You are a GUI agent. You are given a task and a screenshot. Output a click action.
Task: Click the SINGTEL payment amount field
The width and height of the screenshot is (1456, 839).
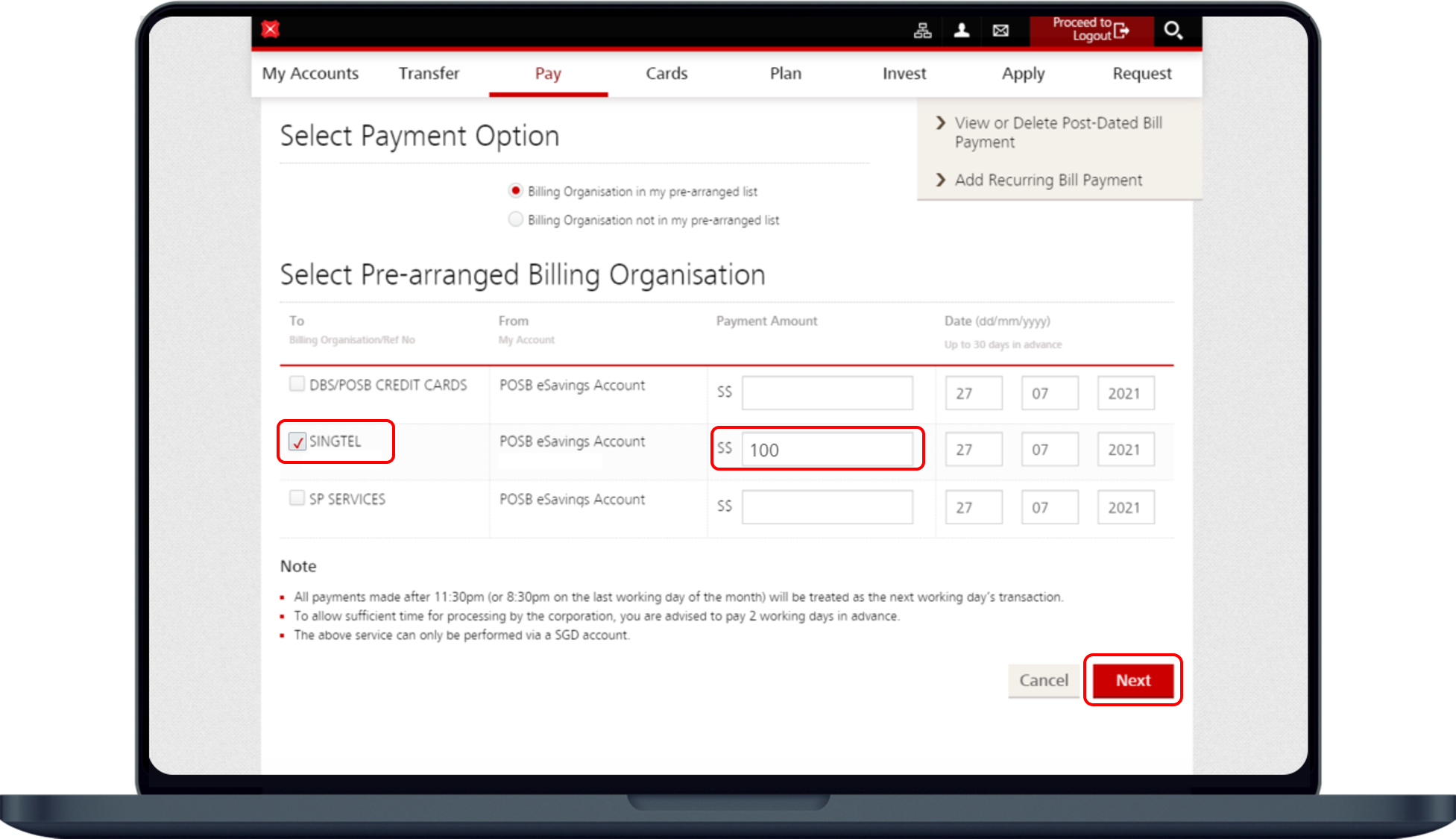[x=827, y=450]
